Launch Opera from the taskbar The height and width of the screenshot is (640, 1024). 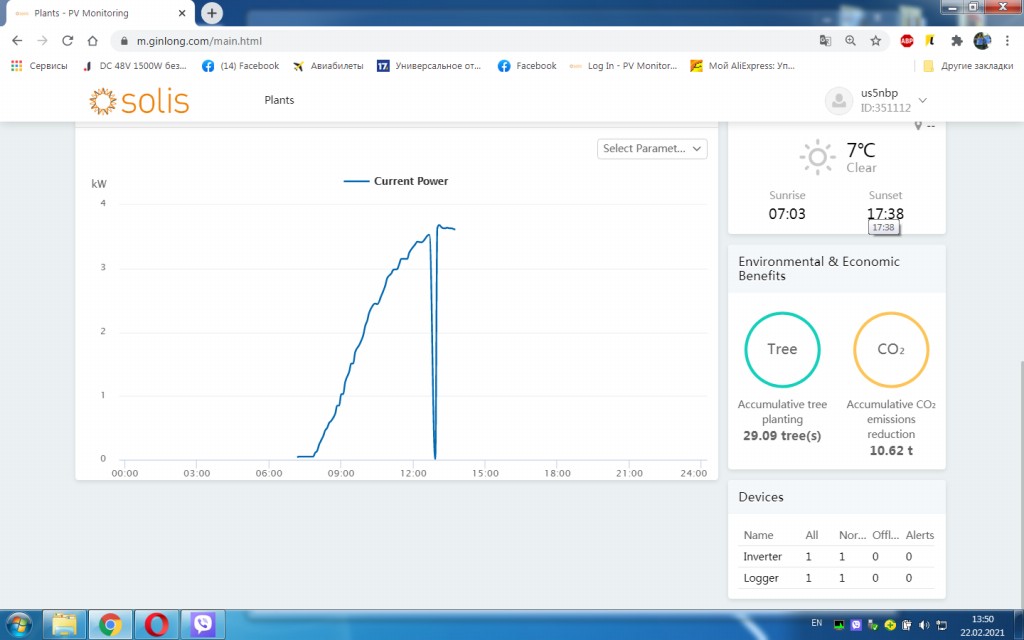click(x=156, y=625)
